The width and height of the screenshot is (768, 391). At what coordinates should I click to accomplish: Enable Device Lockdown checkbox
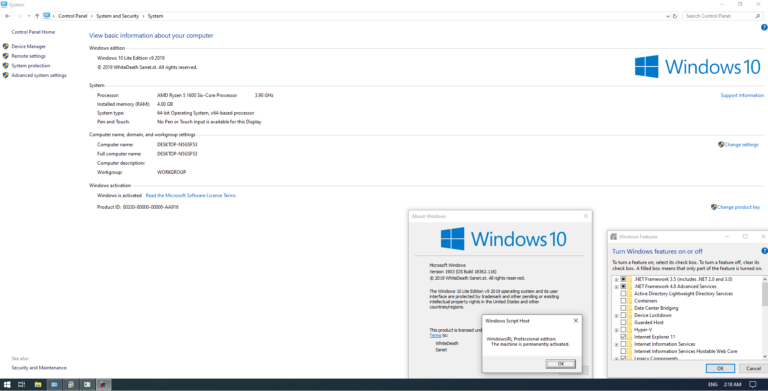pyautogui.click(x=623, y=316)
